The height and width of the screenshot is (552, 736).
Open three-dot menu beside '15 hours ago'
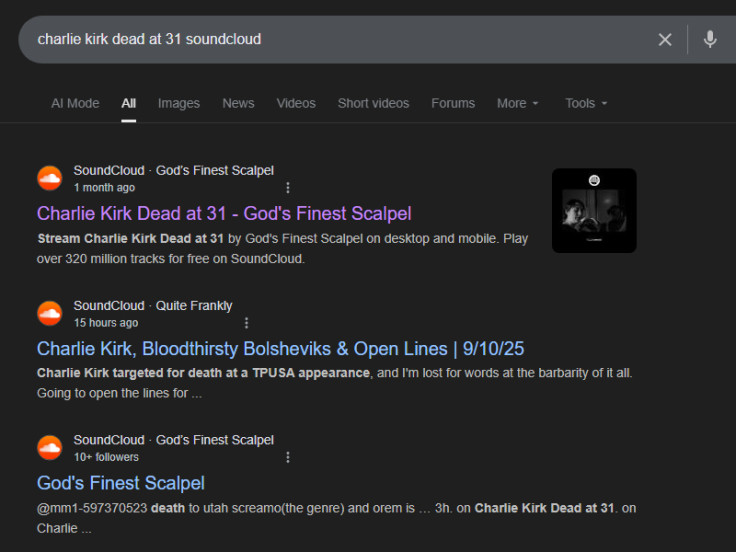coord(246,323)
